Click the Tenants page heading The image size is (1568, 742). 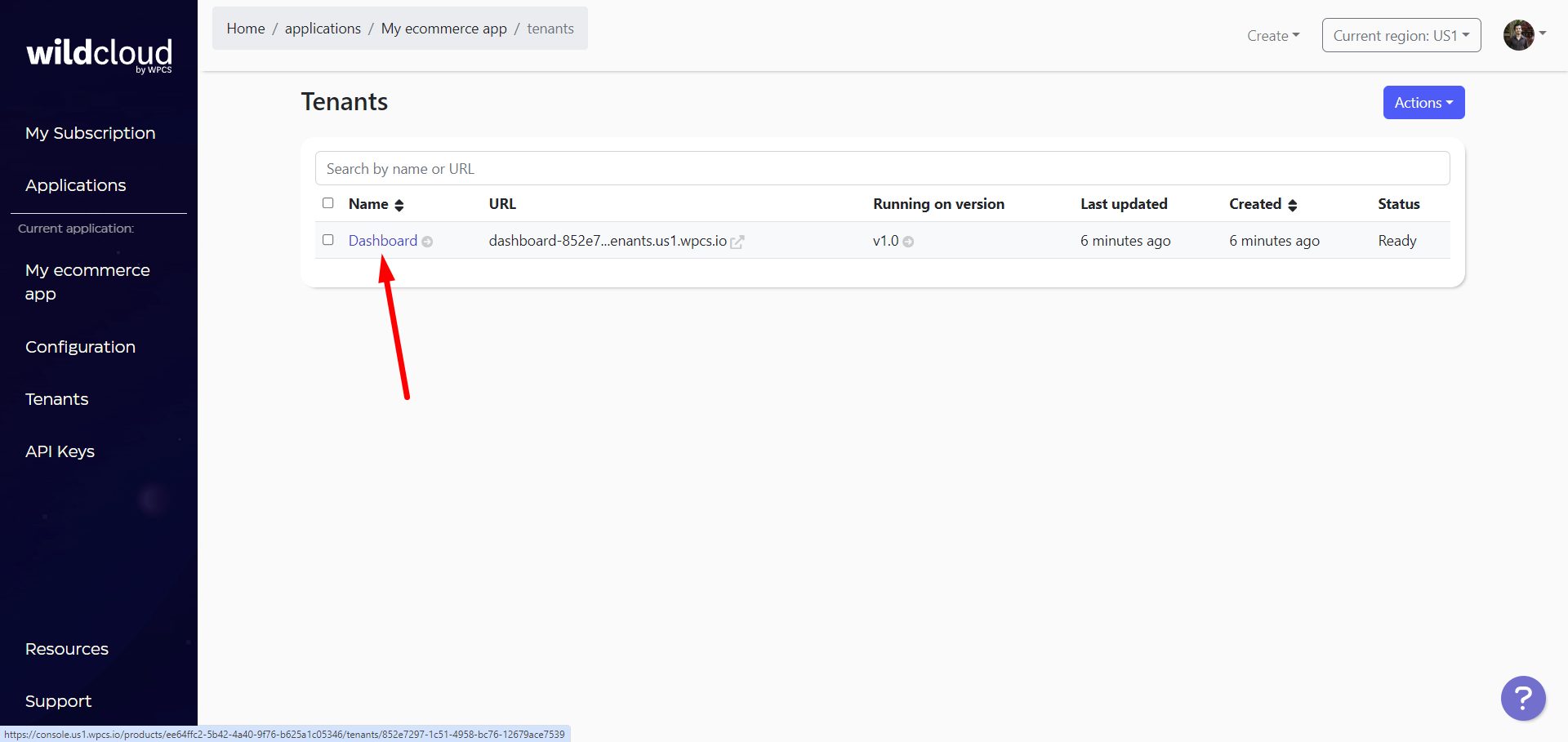(345, 101)
